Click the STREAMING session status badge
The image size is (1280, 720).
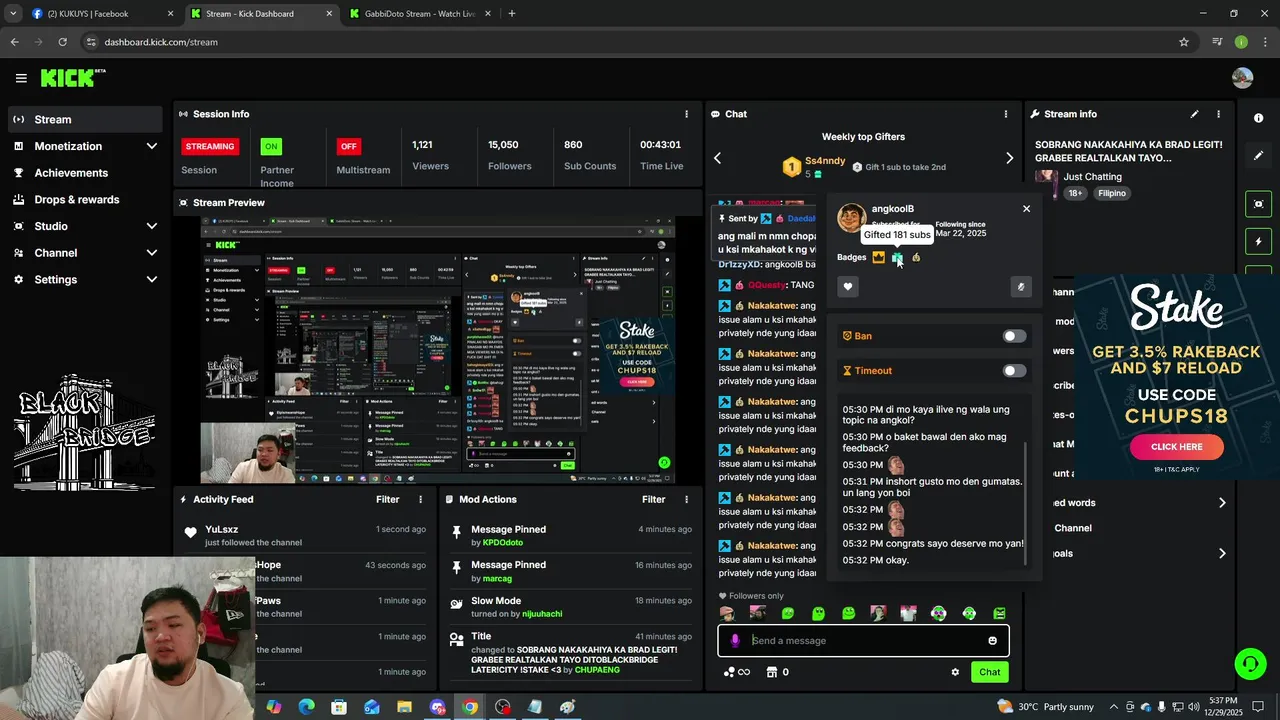[210, 146]
